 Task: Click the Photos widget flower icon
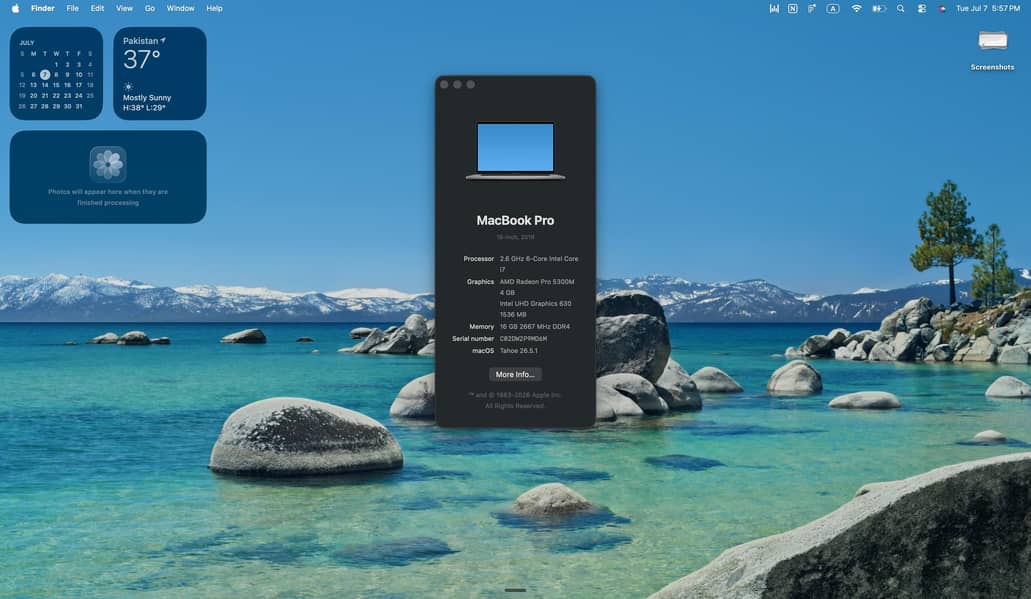click(108, 164)
